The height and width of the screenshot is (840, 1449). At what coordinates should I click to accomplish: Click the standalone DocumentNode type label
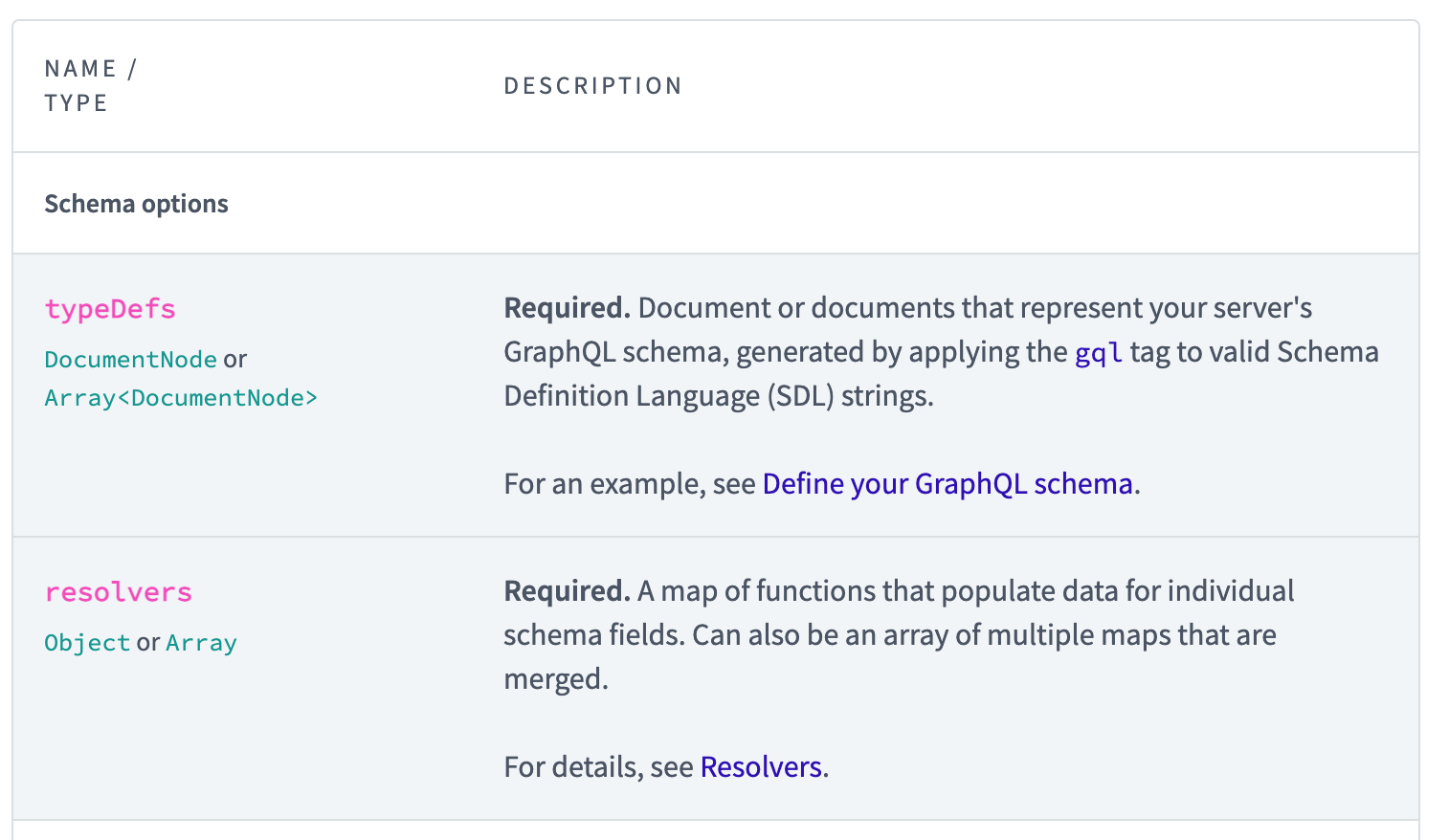[x=131, y=360]
